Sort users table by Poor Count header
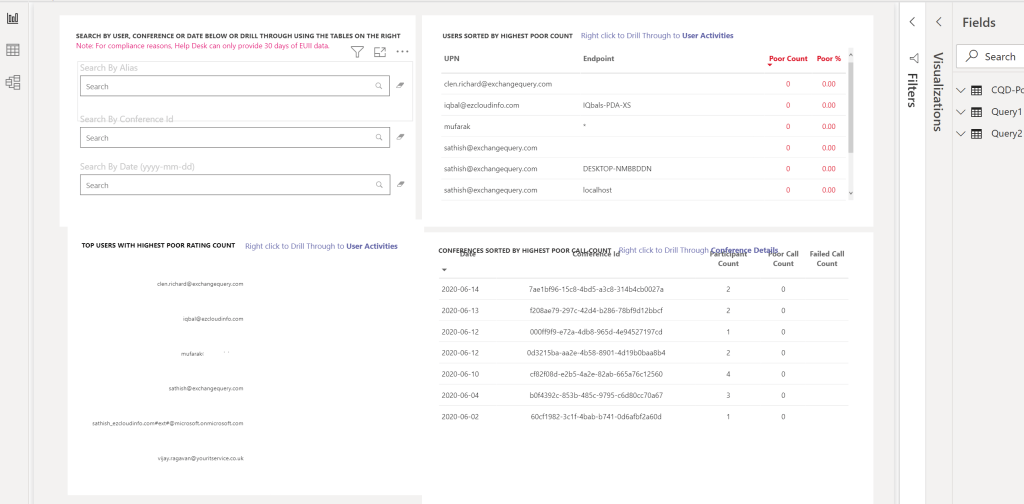The width and height of the screenshot is (1024, 504). click(x=788, y=59)
